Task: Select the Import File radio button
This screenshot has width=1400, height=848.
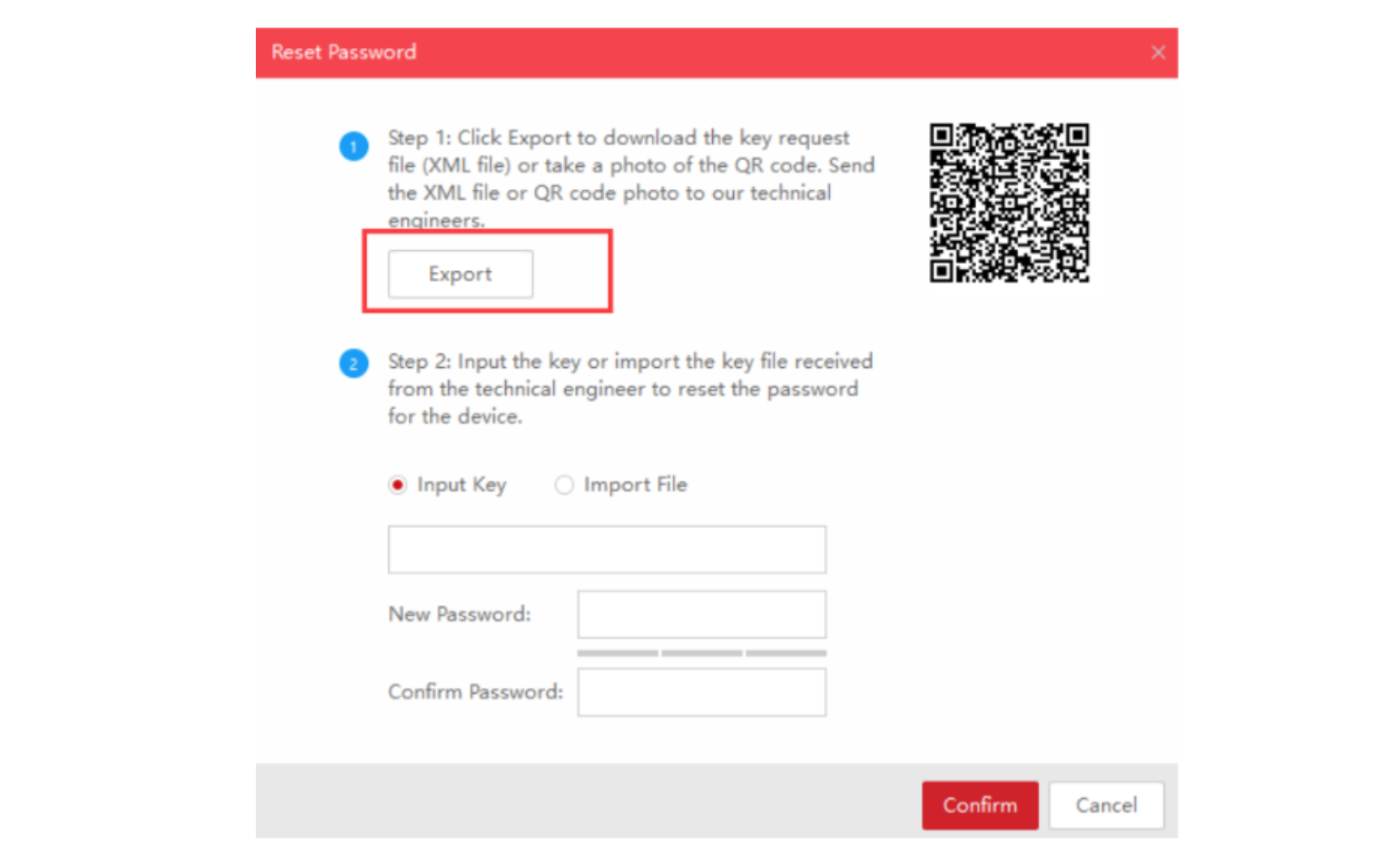Action: [x=564, y=485]
